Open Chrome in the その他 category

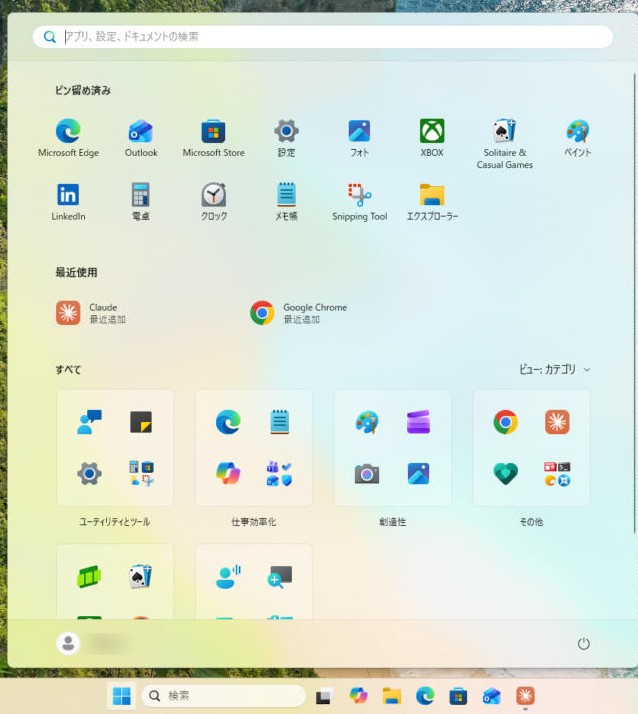505,422
